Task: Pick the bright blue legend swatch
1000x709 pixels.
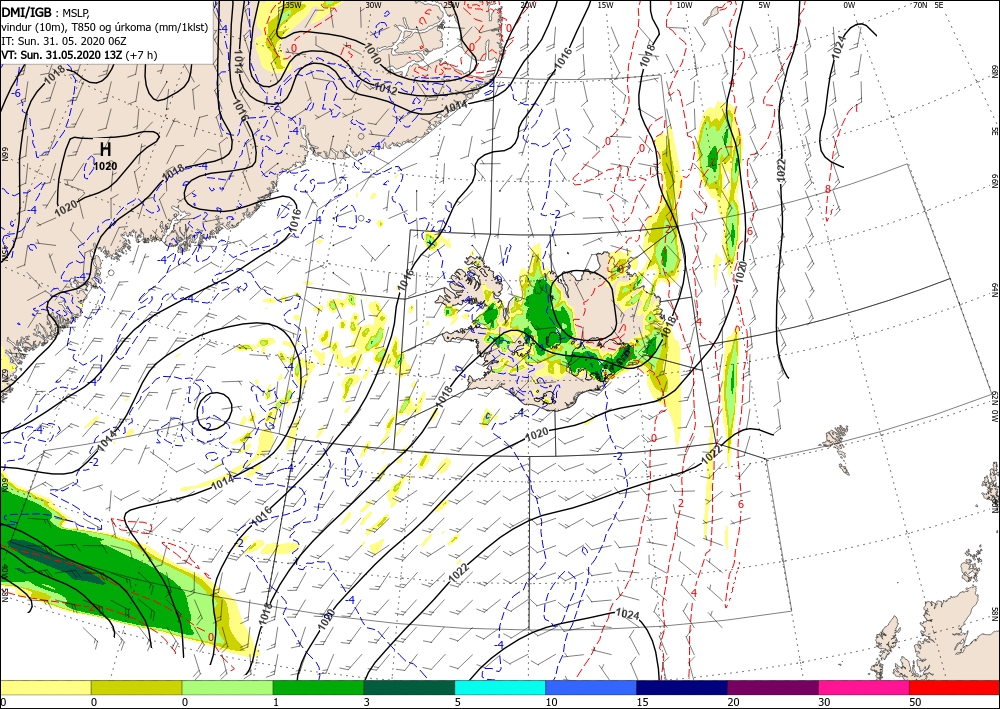Action: click(x=591, y=687)
